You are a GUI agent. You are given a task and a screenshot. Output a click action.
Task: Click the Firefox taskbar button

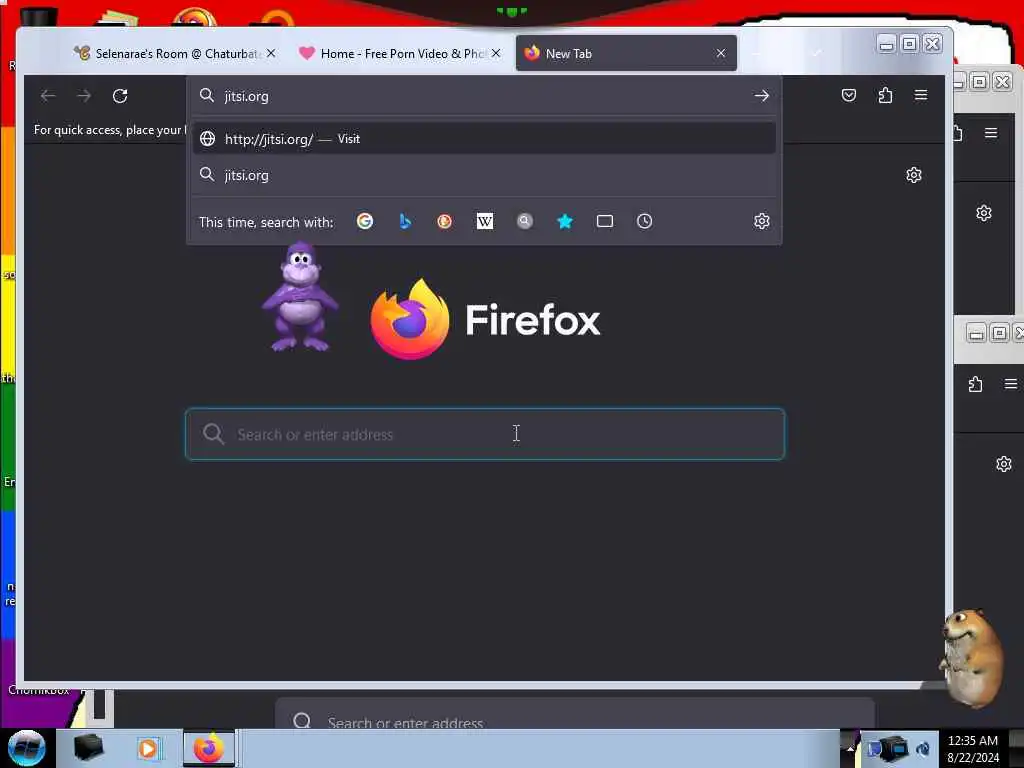[208, 748]
